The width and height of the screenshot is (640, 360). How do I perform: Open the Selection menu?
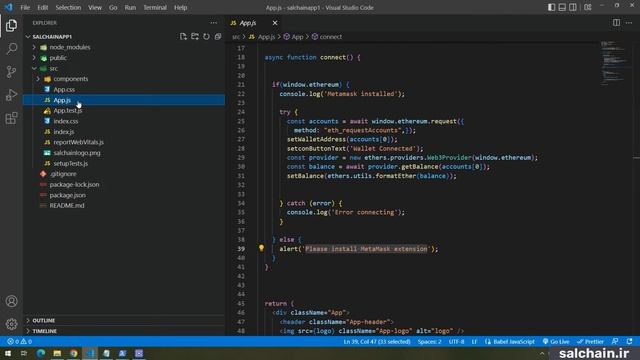point(68,7)
